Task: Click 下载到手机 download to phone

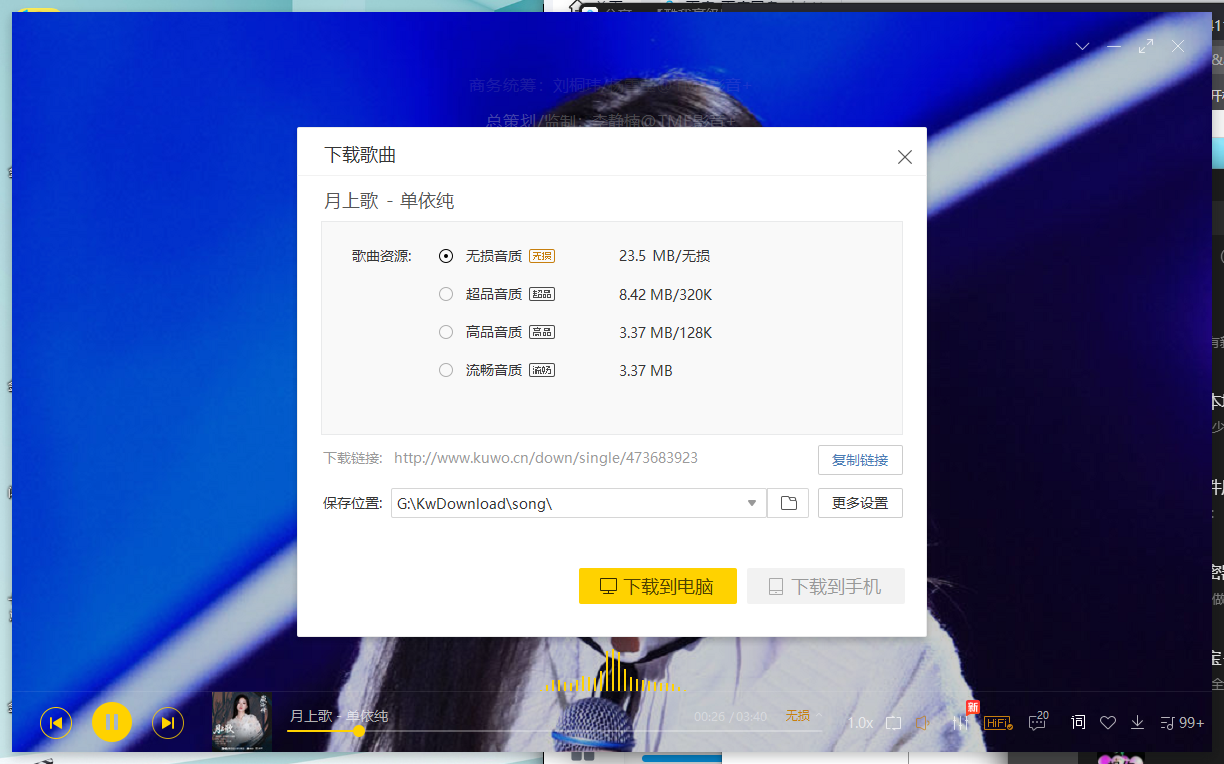Action: pos(826,586)
